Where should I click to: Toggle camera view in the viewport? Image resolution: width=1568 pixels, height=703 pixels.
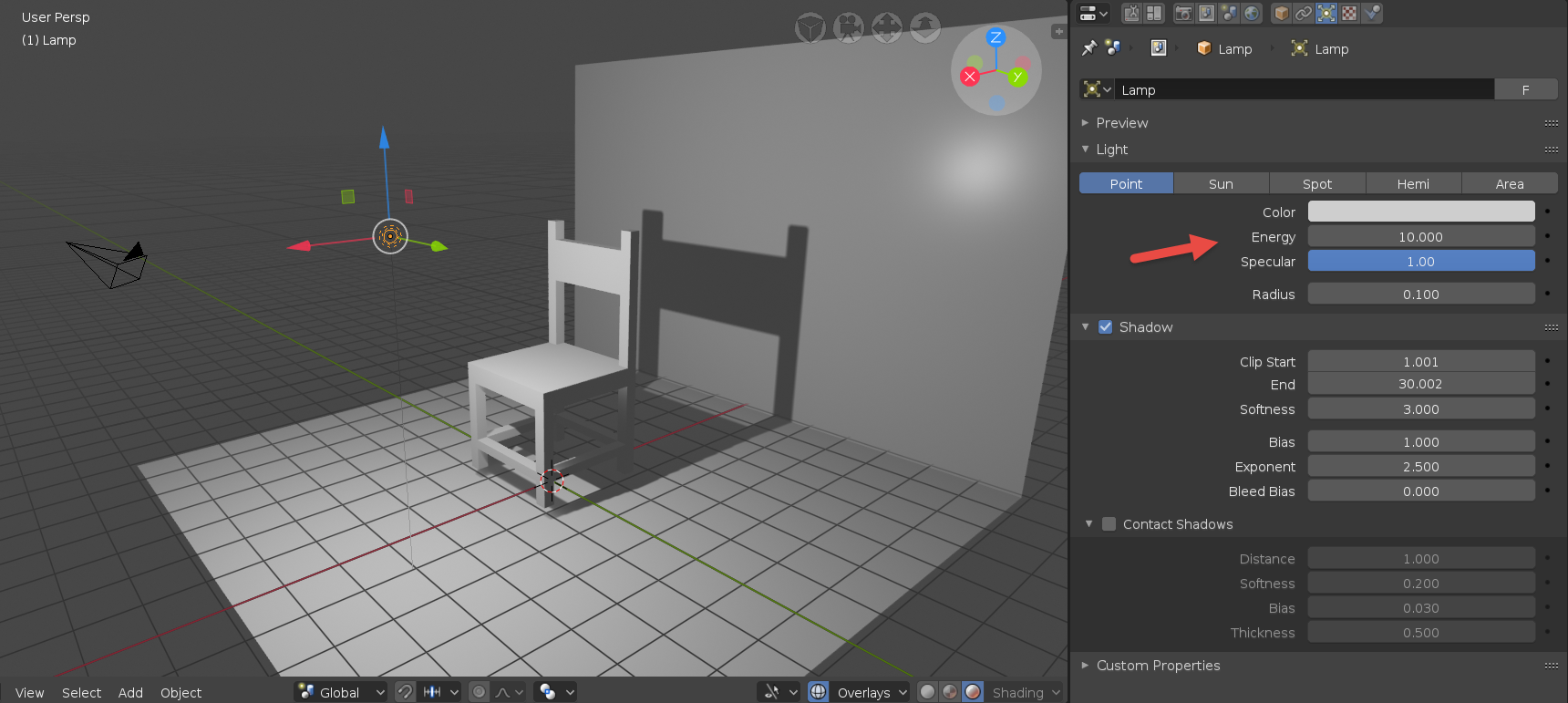click(848, 27)
